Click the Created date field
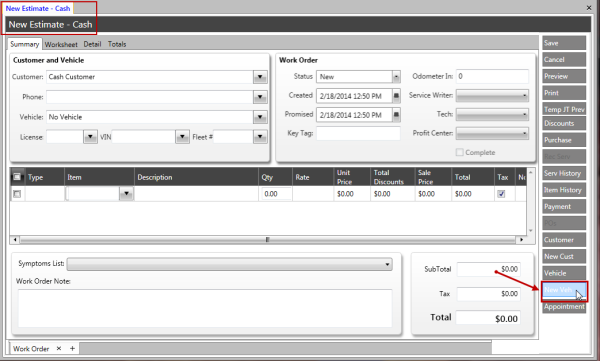600x361 pixels. (x=354, y=96)
